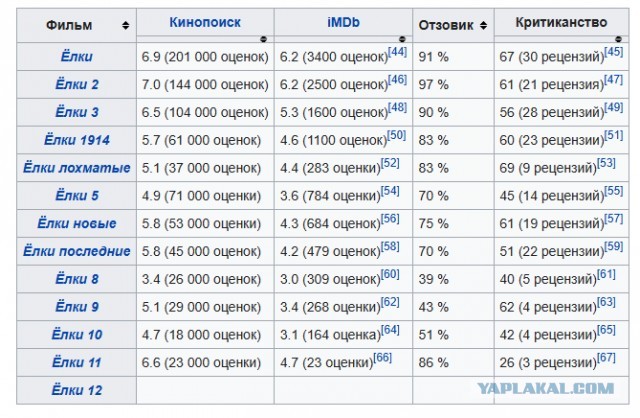The image size is (640, 418).
Task: Click the Кинопоиск column sort arrows
Action: coord(263,39)
